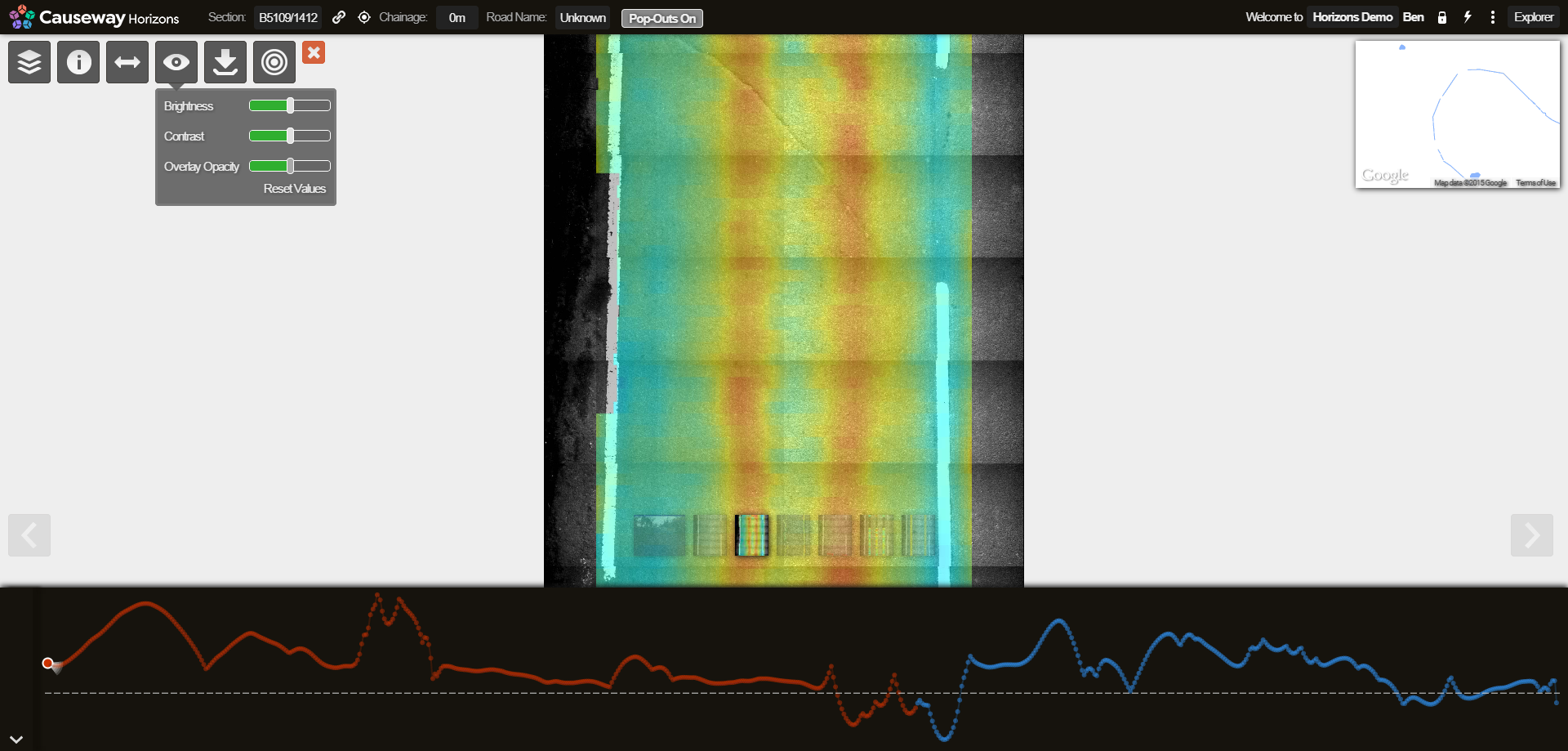Click the lightning bolt icon

pyautogui.click(x=1468, y=17)
